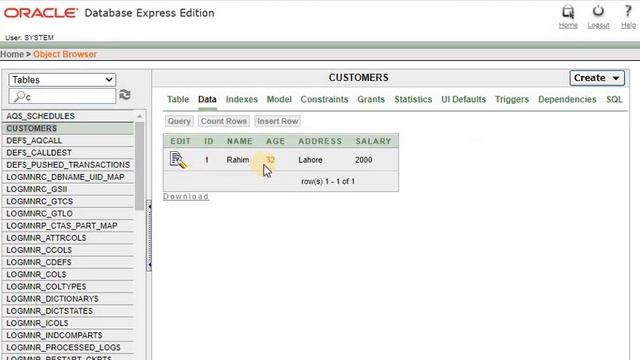Sort by the NAME column header
640x360 pixels.
point(240,141)
